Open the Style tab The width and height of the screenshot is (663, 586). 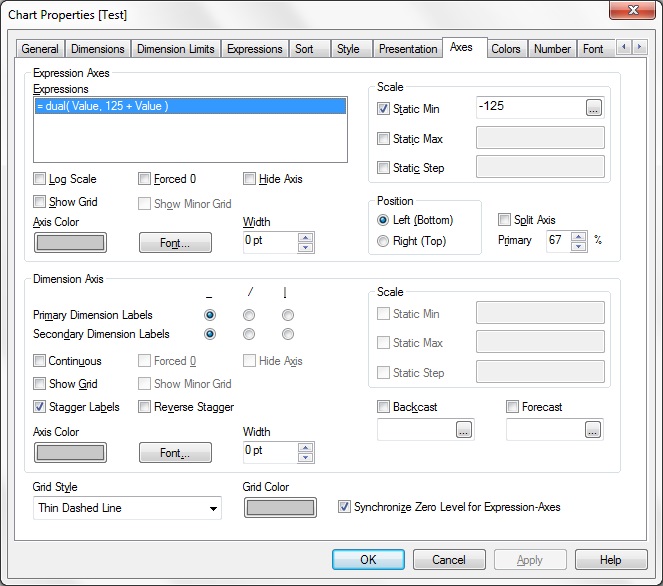click(351, 49)
